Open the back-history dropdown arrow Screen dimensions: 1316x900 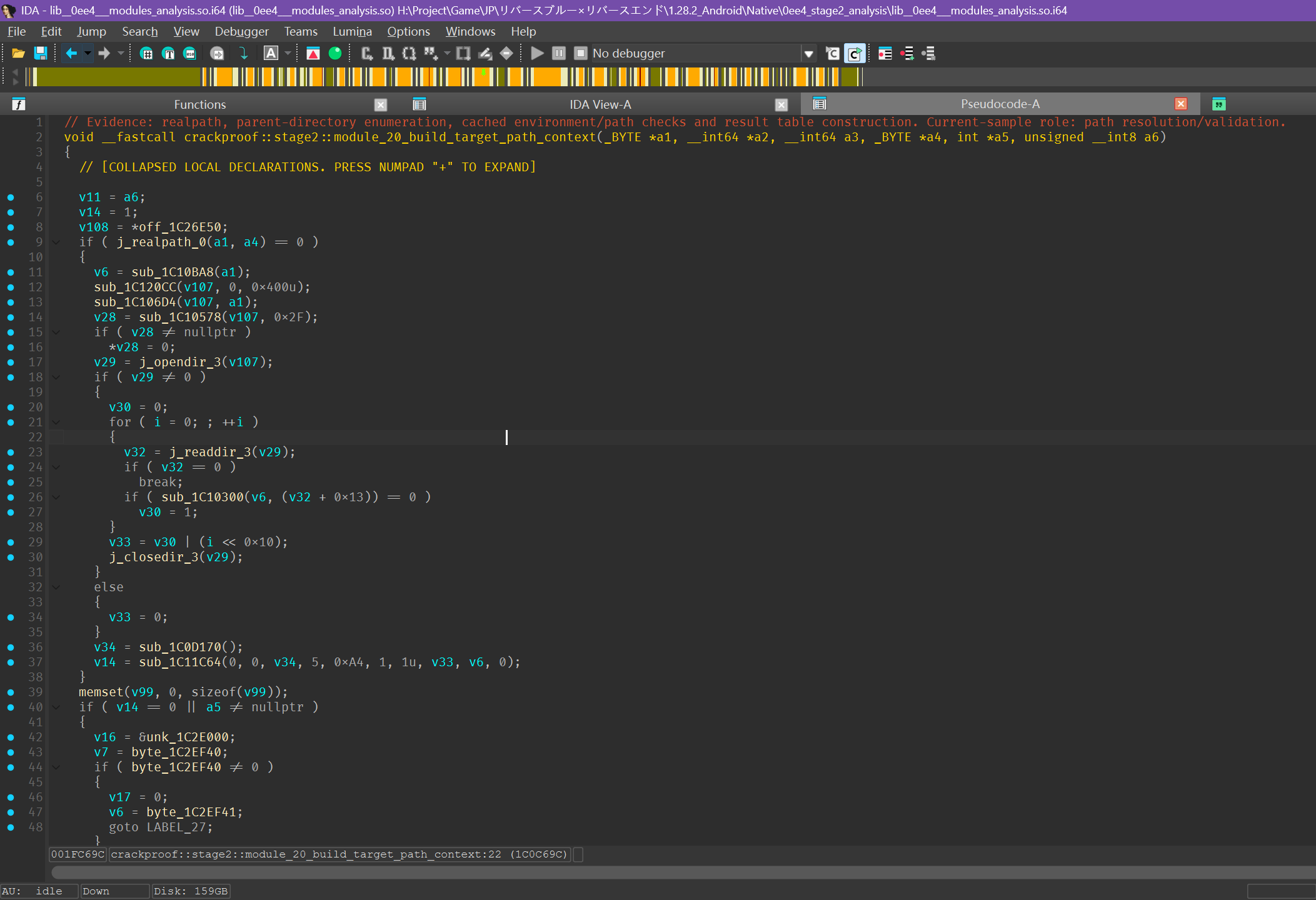[x=88, y=54]
